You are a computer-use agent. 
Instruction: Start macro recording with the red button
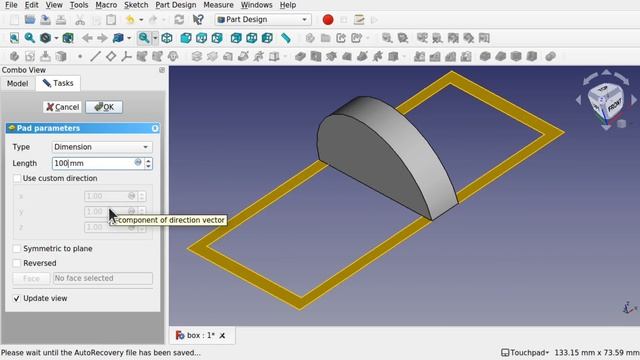tap(328, 20)
